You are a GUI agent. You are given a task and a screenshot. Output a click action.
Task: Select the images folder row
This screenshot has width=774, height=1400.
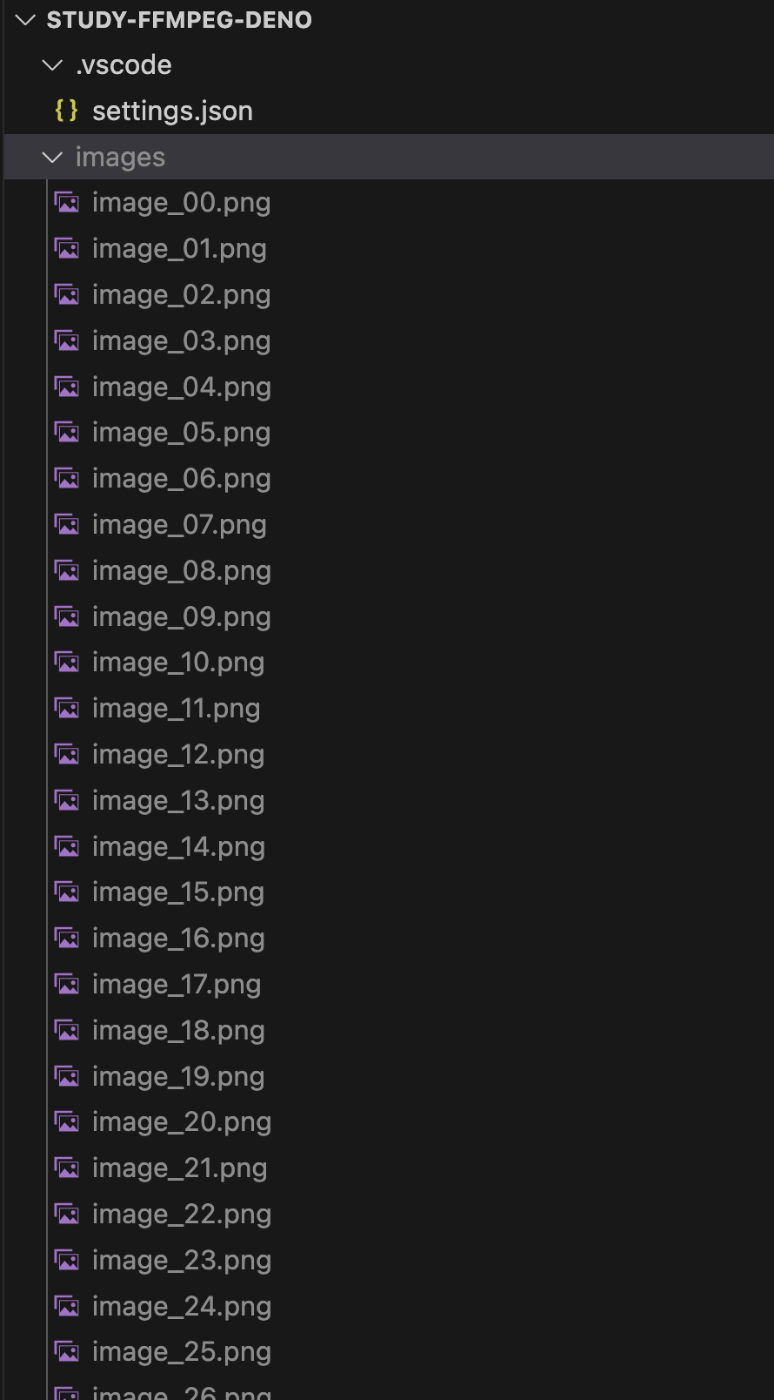point(389,157)
